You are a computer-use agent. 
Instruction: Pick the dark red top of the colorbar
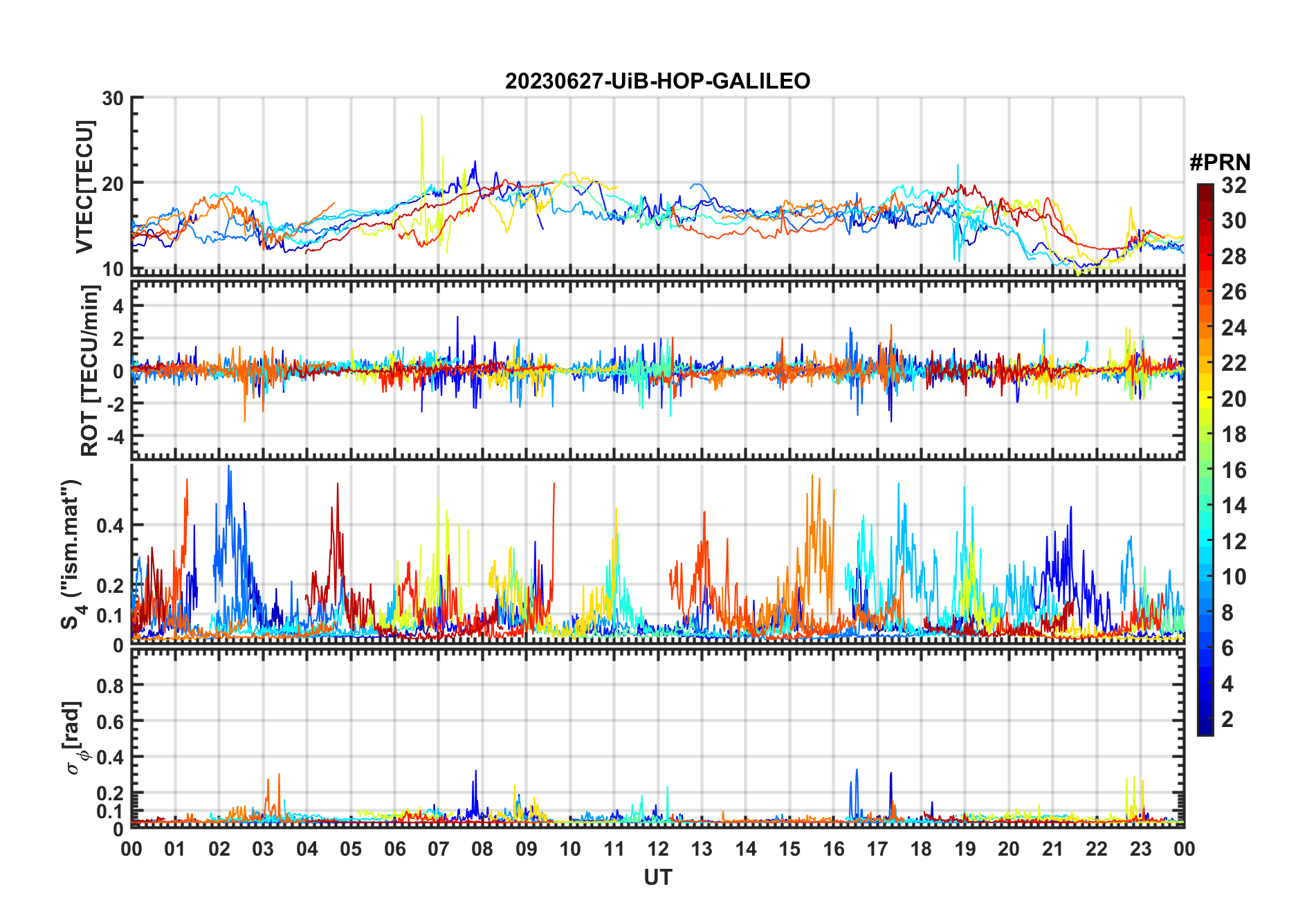point(1205,190)
